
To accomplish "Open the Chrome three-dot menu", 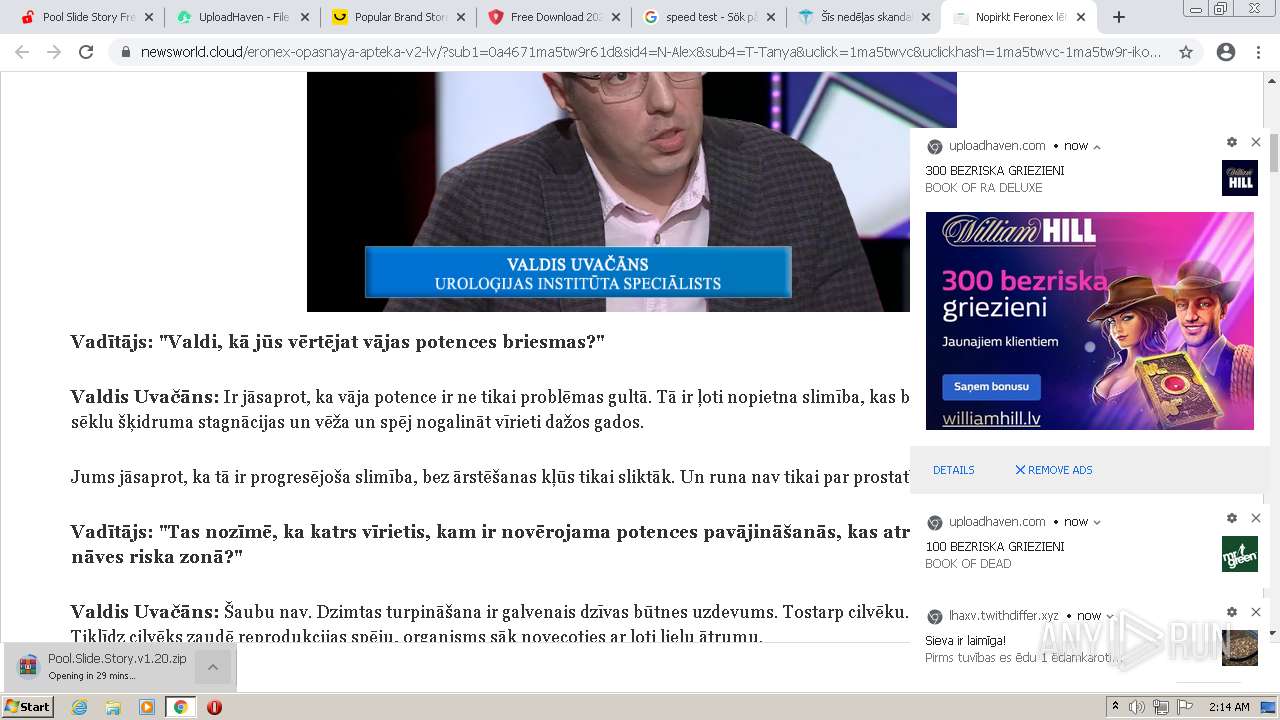I will (1258, 52).
